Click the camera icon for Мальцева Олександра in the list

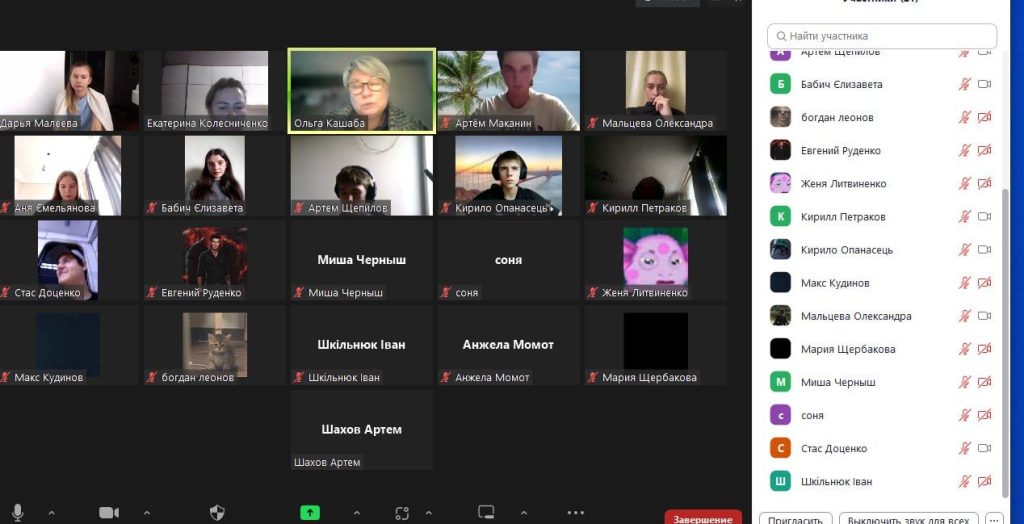point(984,316)
